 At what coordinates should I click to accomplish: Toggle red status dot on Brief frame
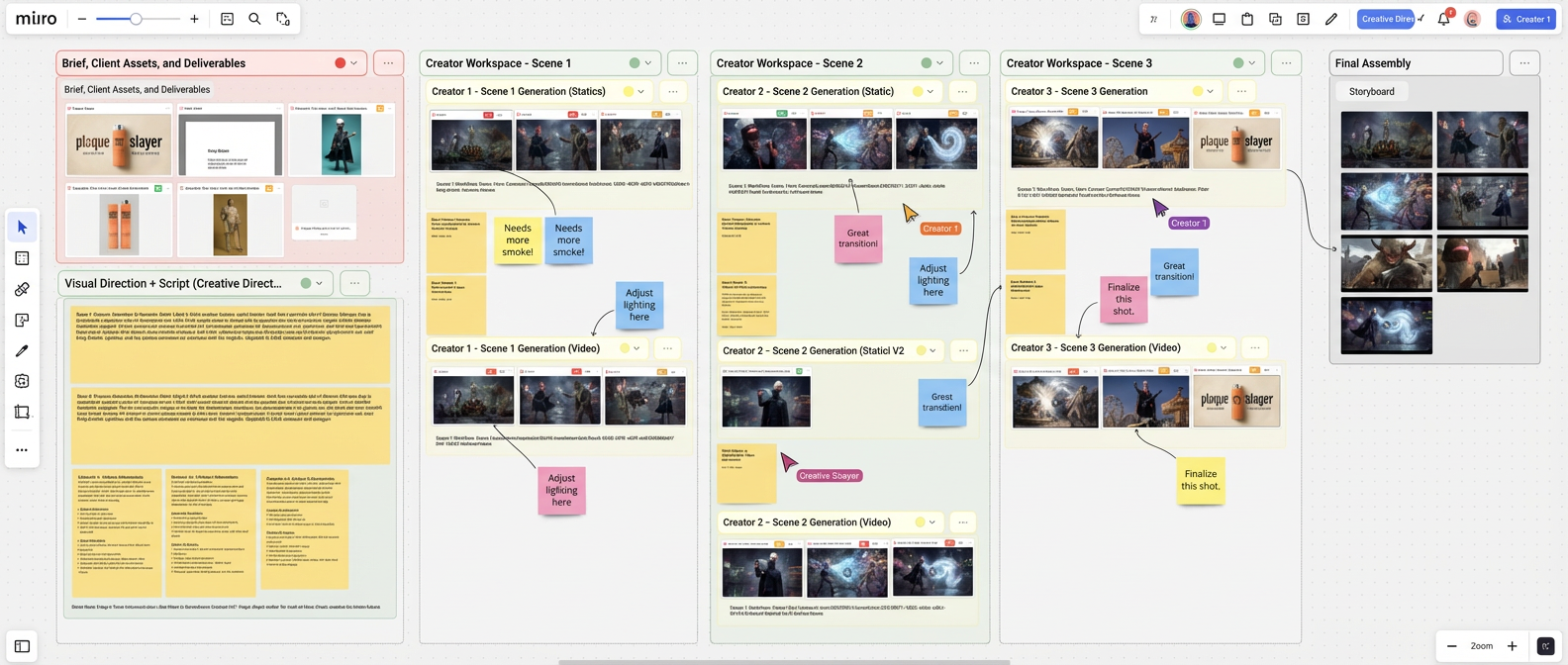(341, 63)
